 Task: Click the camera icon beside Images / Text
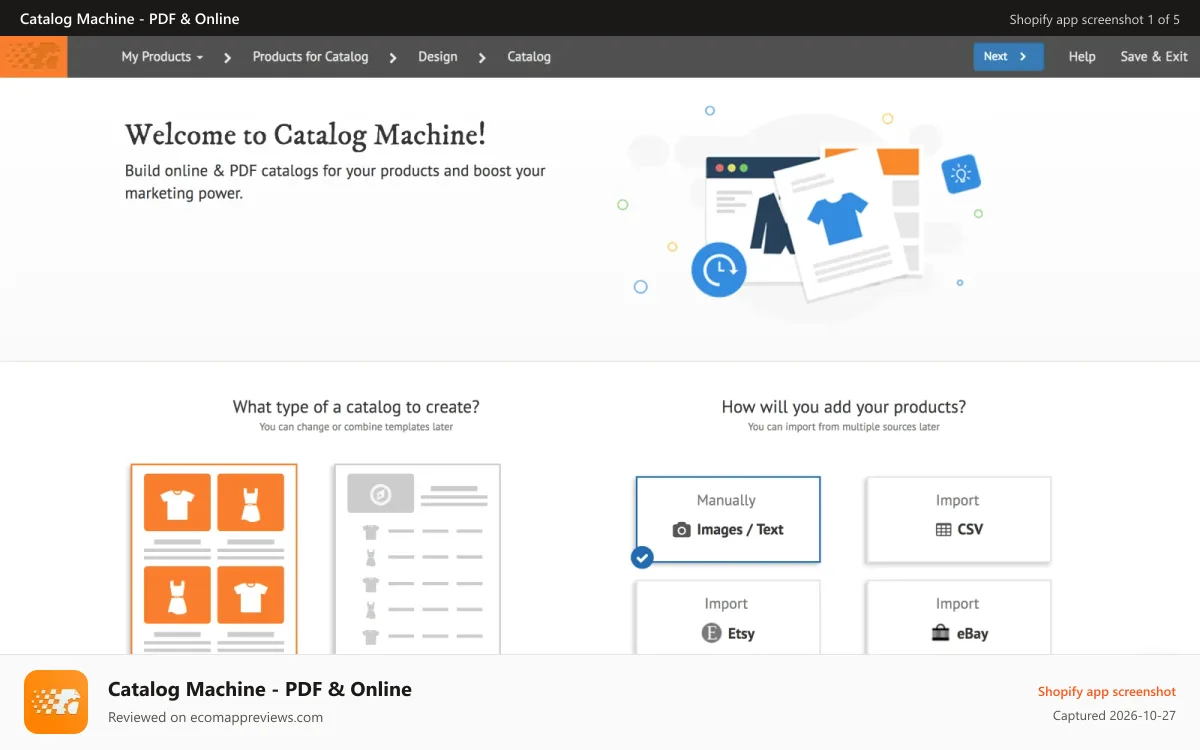point(681,530)
